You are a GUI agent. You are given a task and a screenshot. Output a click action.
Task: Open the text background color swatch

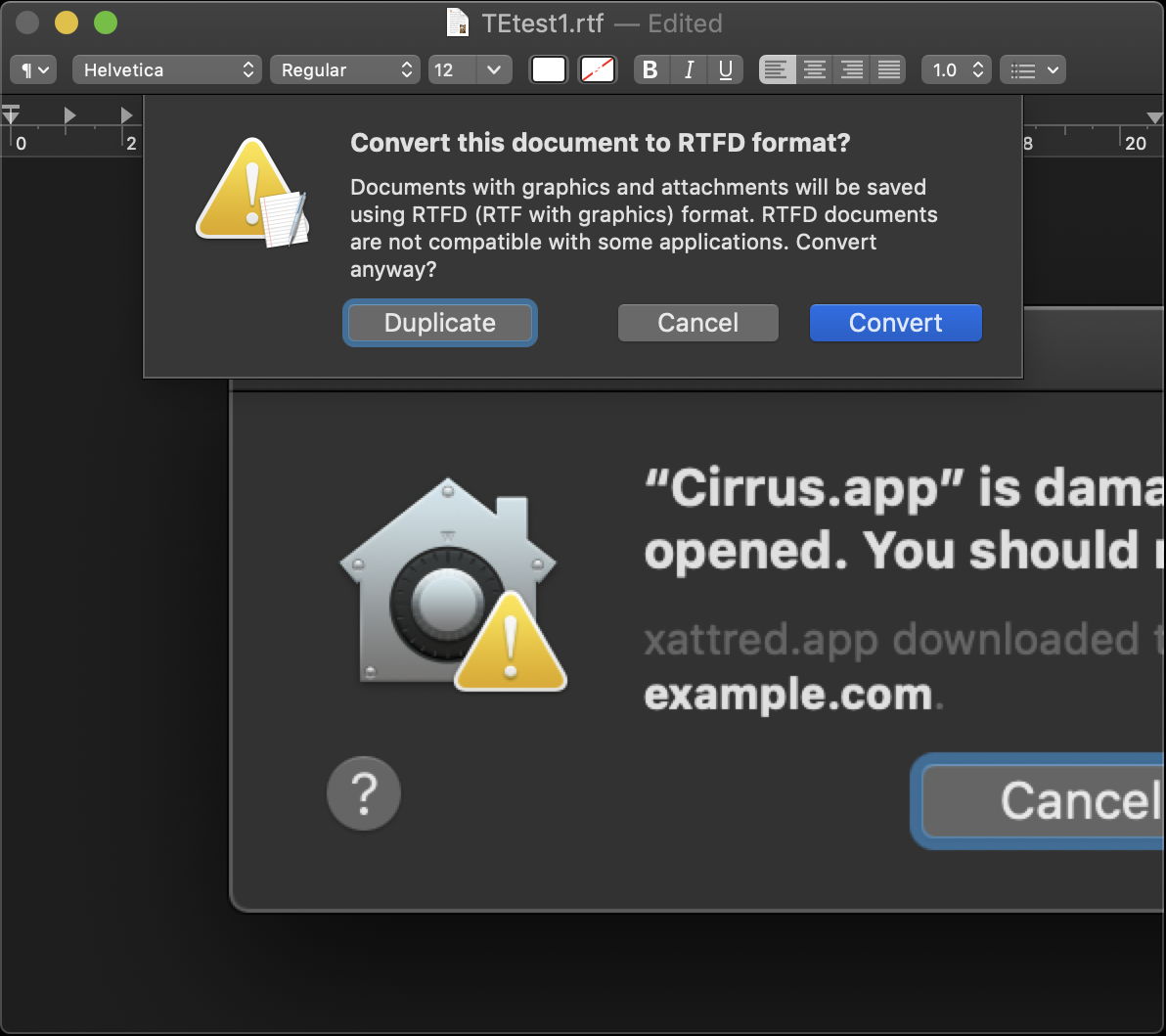(598, 70)
